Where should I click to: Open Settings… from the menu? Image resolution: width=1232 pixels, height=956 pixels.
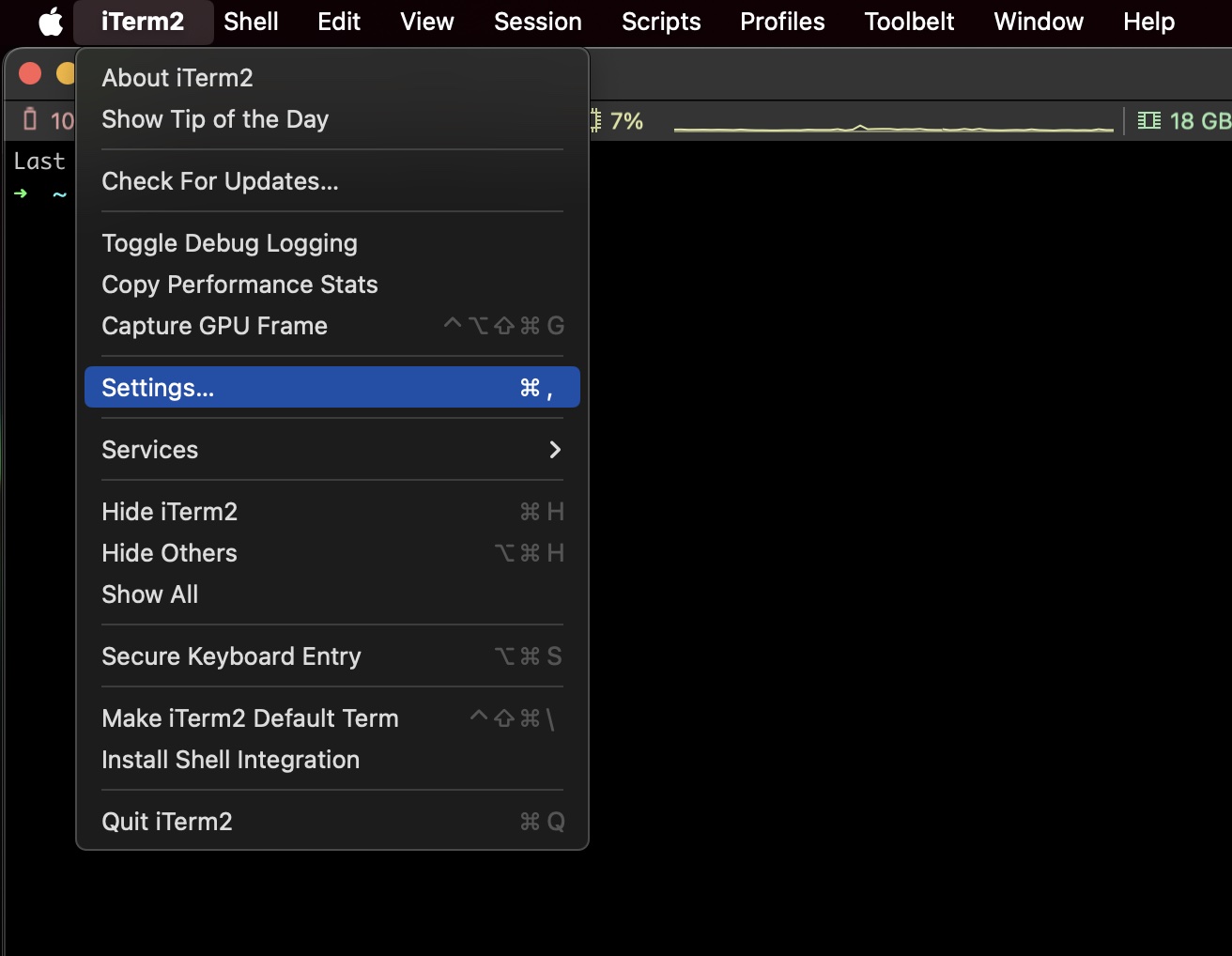[x=332, y=387]
